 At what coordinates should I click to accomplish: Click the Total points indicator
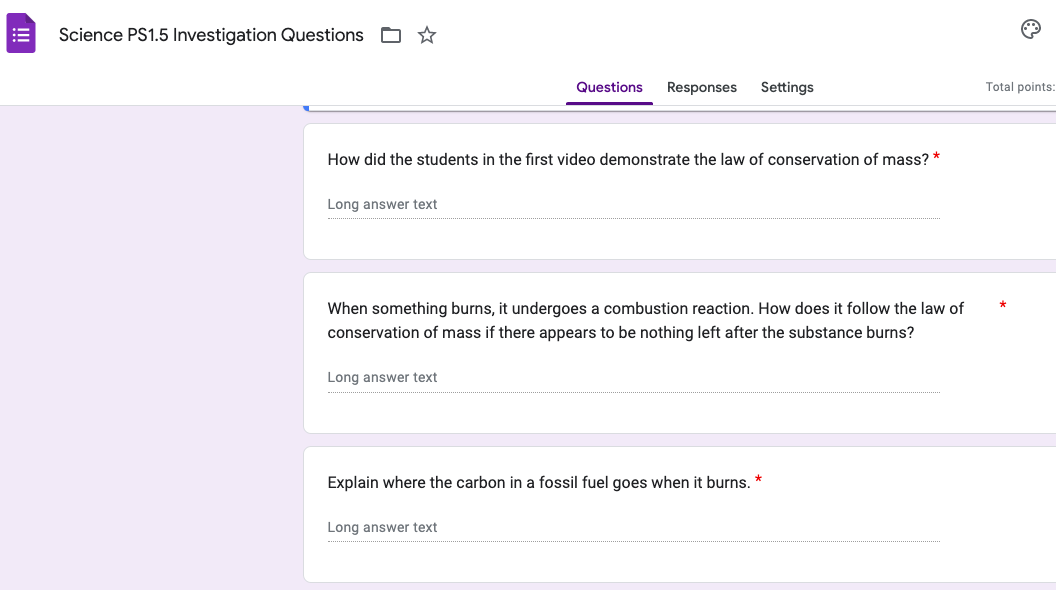[1019, 87]
